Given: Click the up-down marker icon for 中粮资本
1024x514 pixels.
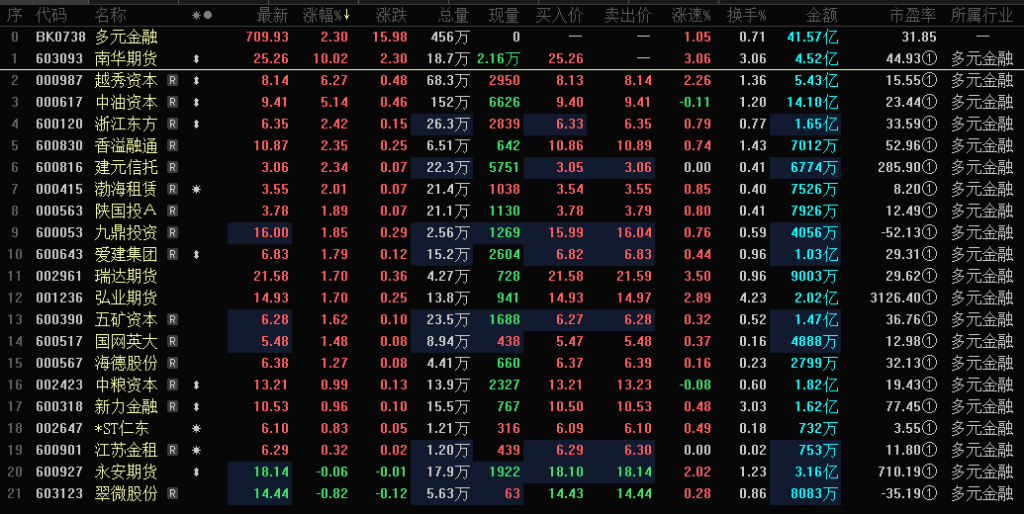Looking at the screenshot, I should pyautogui.click(x=197, y=385).
